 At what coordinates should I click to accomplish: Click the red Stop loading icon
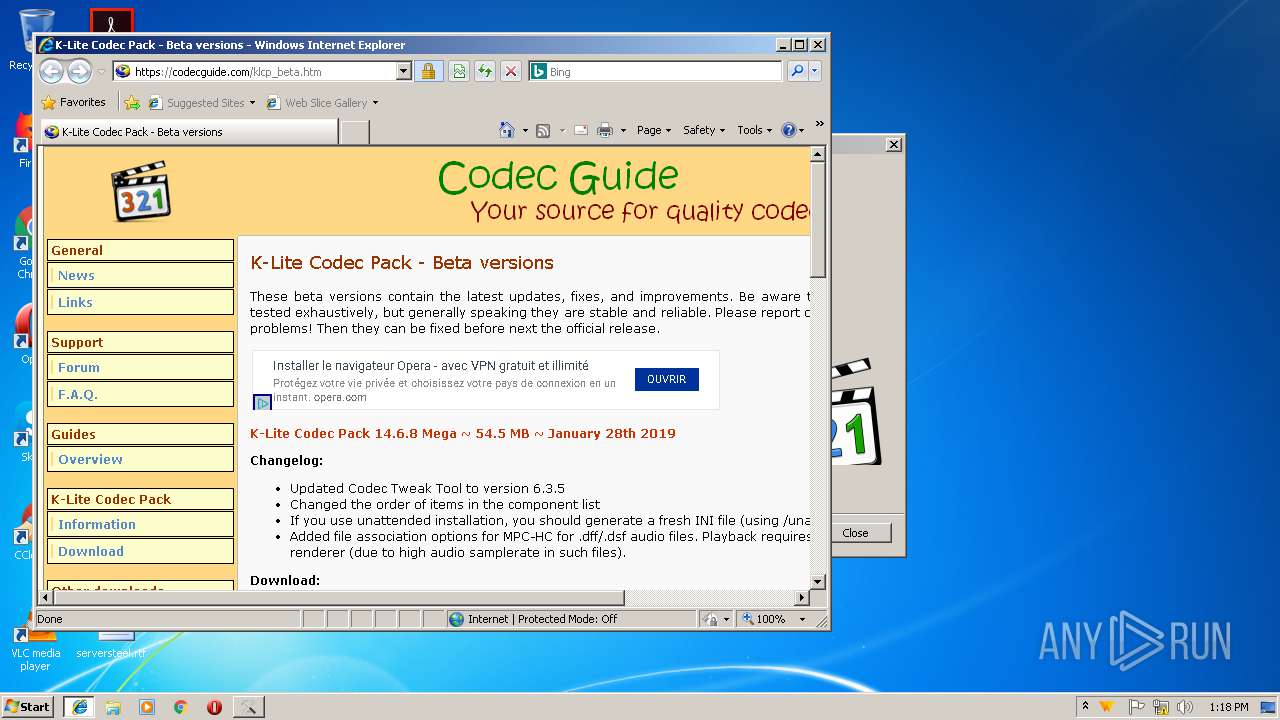pos(511,71)
